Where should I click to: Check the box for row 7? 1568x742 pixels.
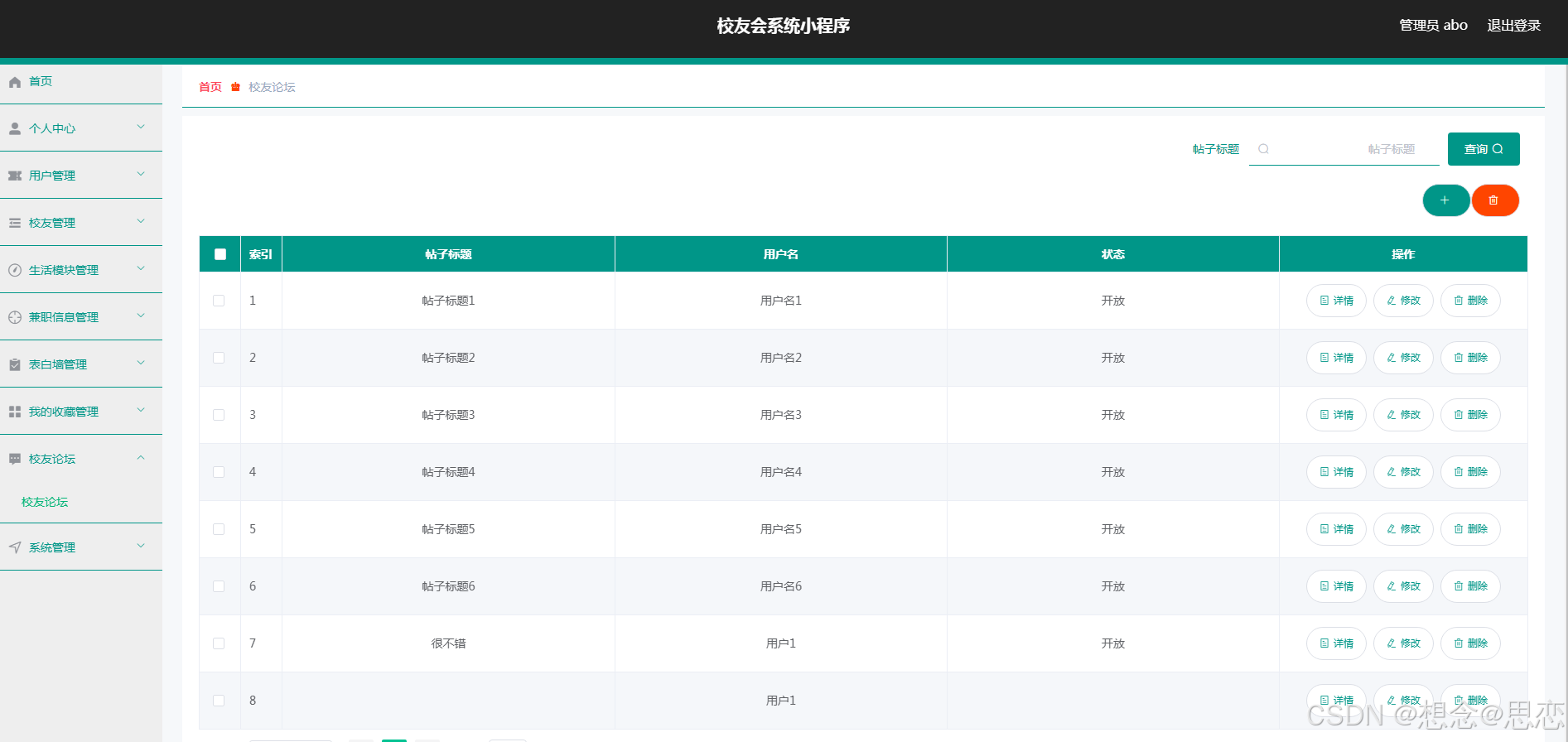(219, 643)
